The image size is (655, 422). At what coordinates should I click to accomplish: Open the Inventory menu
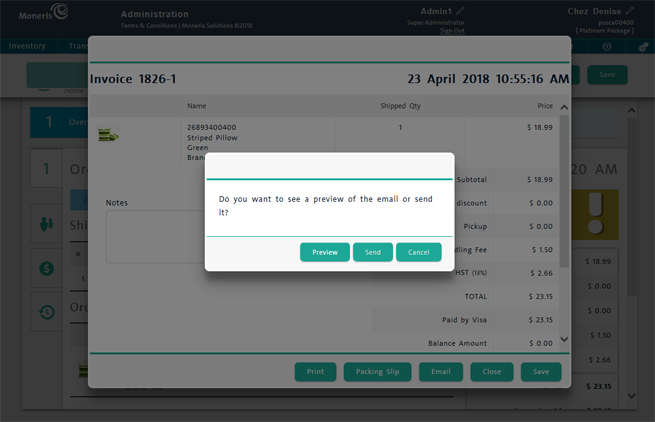click(27, 46)
